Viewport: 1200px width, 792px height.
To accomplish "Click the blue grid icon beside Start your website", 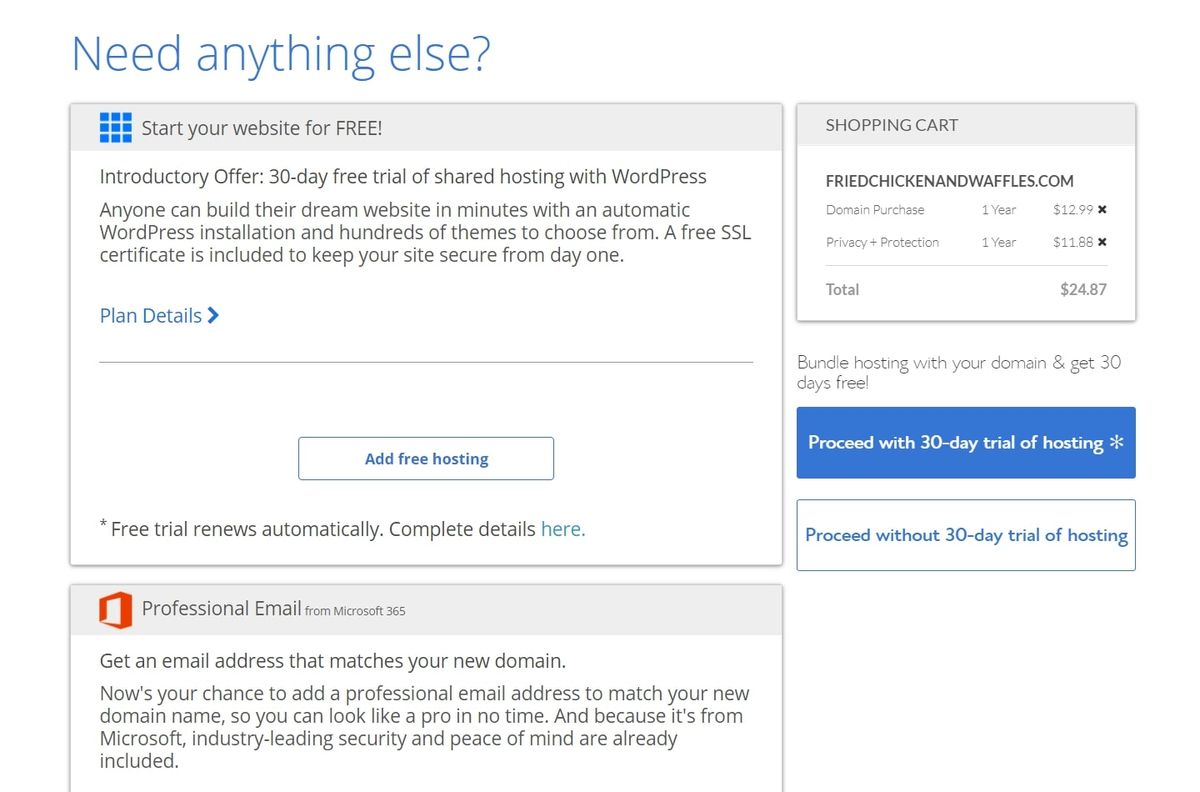I will coord(115,128).
